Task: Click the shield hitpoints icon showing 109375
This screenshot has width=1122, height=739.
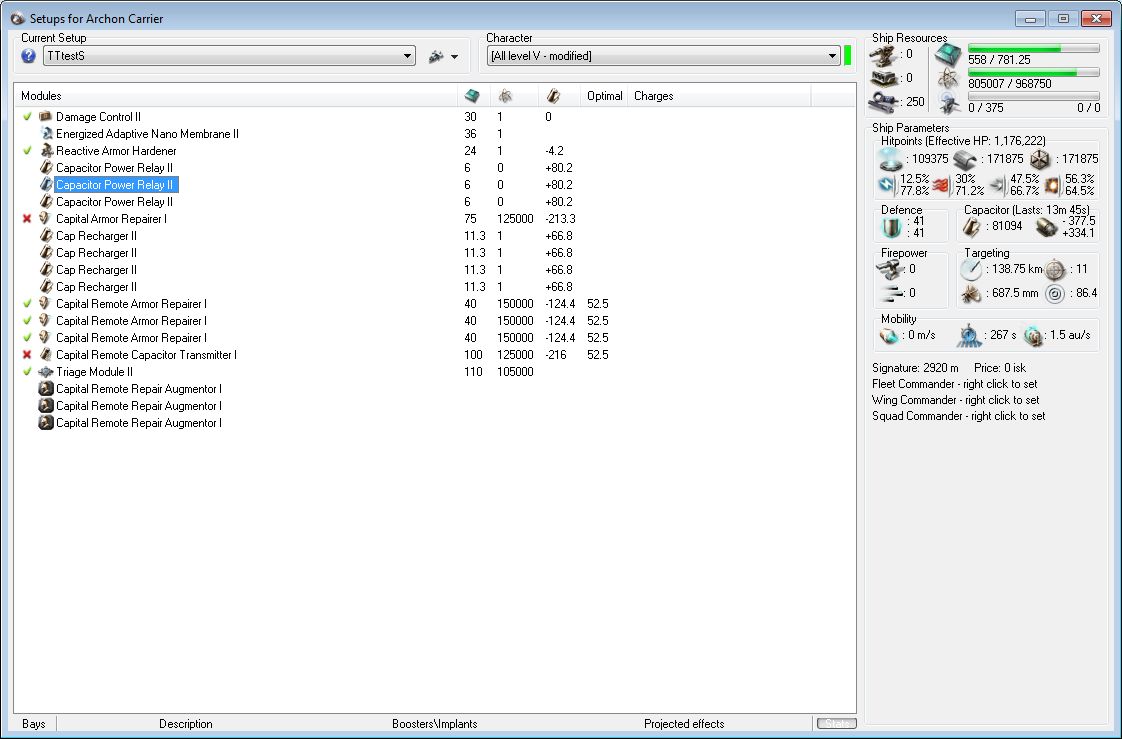Action: (x=891, y=159)
